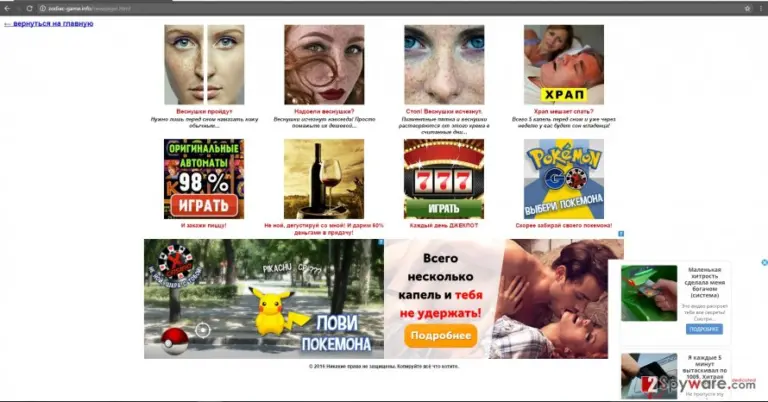Image resolution: width=768 pixels, height=402 pixels.
Task: Click 'Стоп! Веснушки исчезнут' headline link
Action: coord(444,112)
